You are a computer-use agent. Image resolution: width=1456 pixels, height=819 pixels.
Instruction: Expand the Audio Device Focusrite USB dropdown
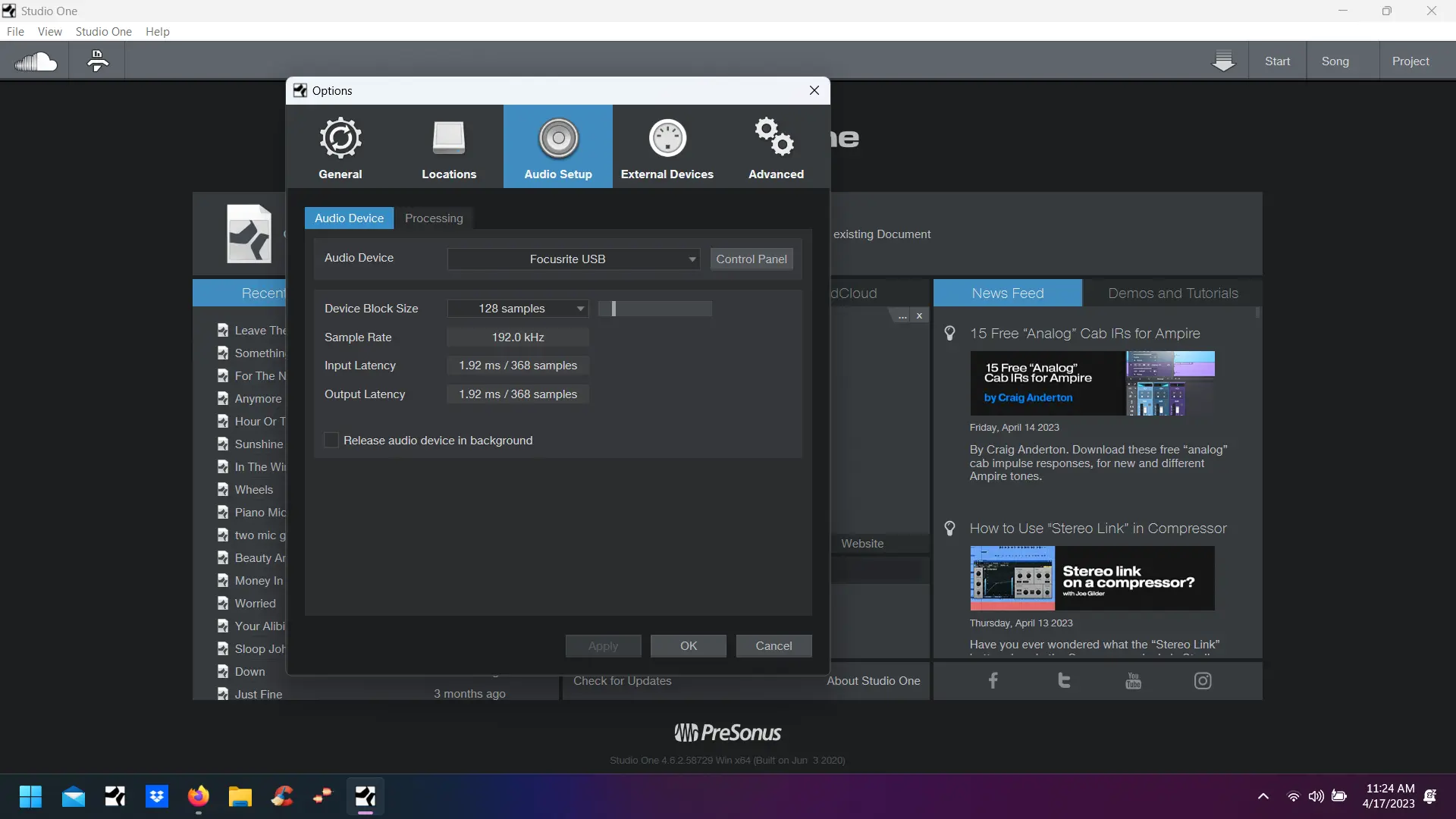(x=574, y=259)
